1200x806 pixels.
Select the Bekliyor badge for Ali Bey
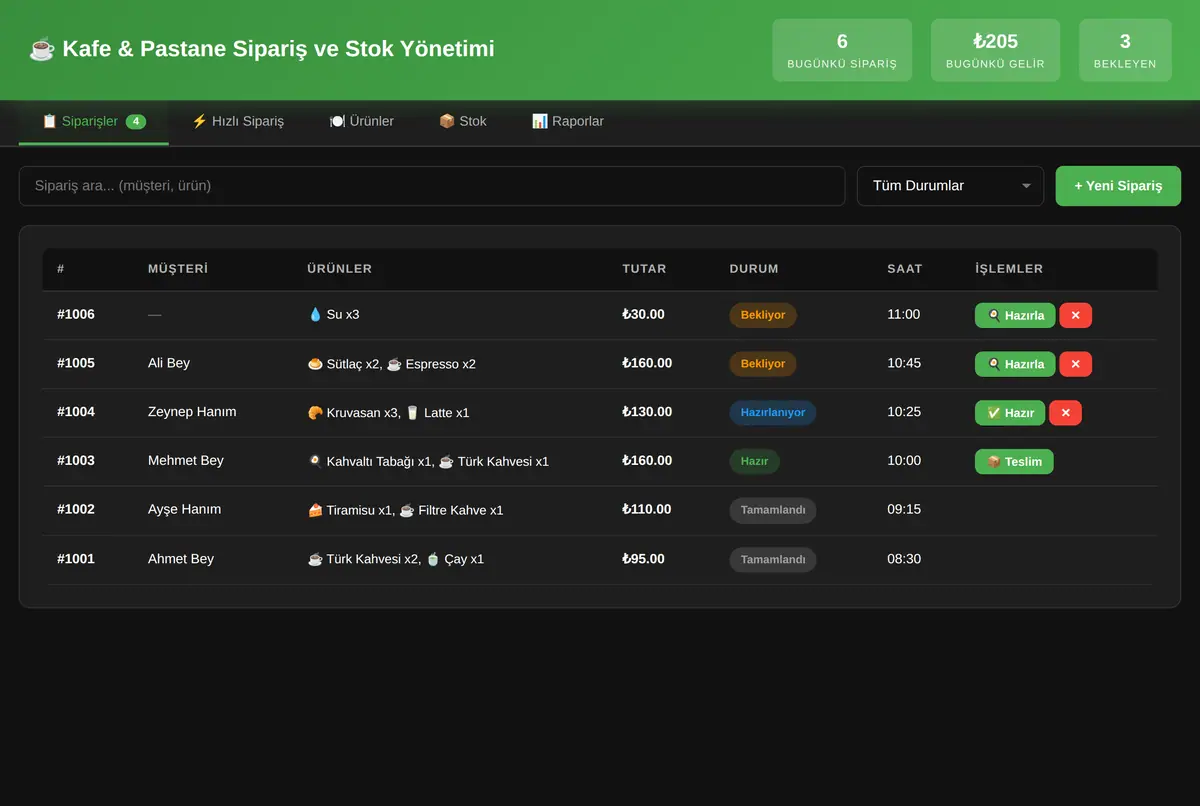click(763, 364)
